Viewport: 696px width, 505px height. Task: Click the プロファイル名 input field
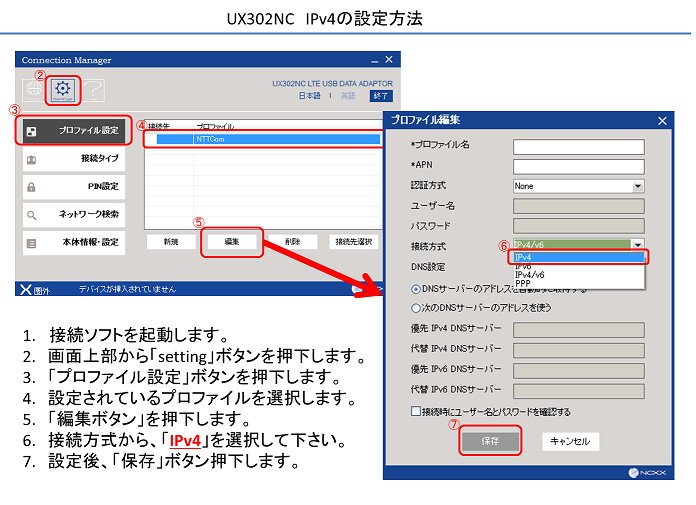(579, 147)
